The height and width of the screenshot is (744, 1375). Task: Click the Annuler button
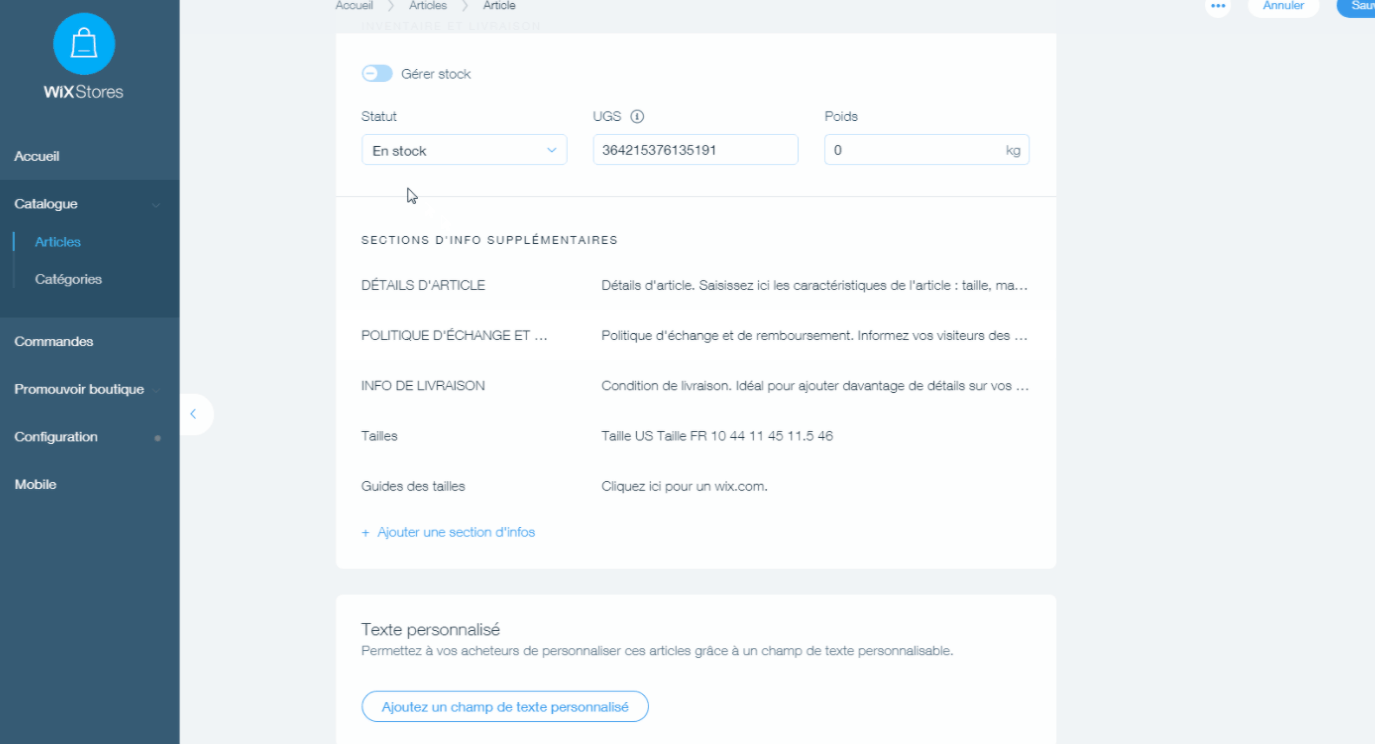pyautogui.click(x=1283, y=6)
